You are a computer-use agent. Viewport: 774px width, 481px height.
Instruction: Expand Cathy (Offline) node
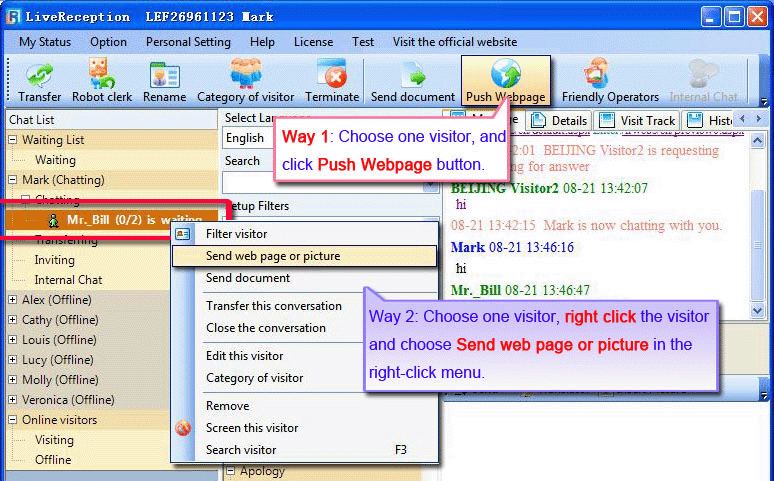(12, 320)
